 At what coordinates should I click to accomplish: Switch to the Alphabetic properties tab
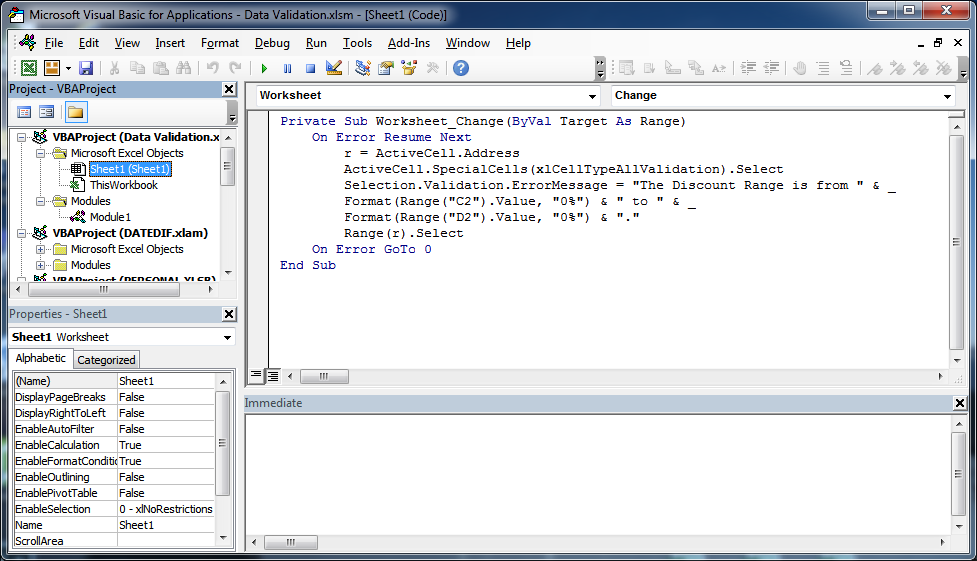tap(41, 358)
